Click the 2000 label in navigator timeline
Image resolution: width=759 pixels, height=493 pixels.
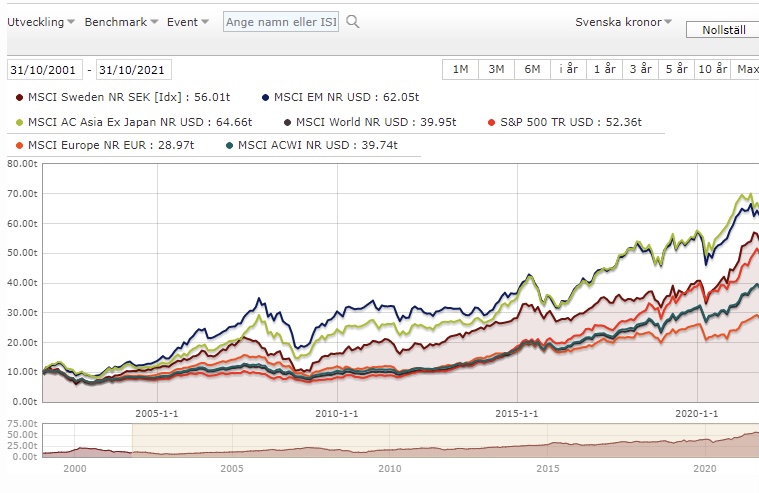75,468
